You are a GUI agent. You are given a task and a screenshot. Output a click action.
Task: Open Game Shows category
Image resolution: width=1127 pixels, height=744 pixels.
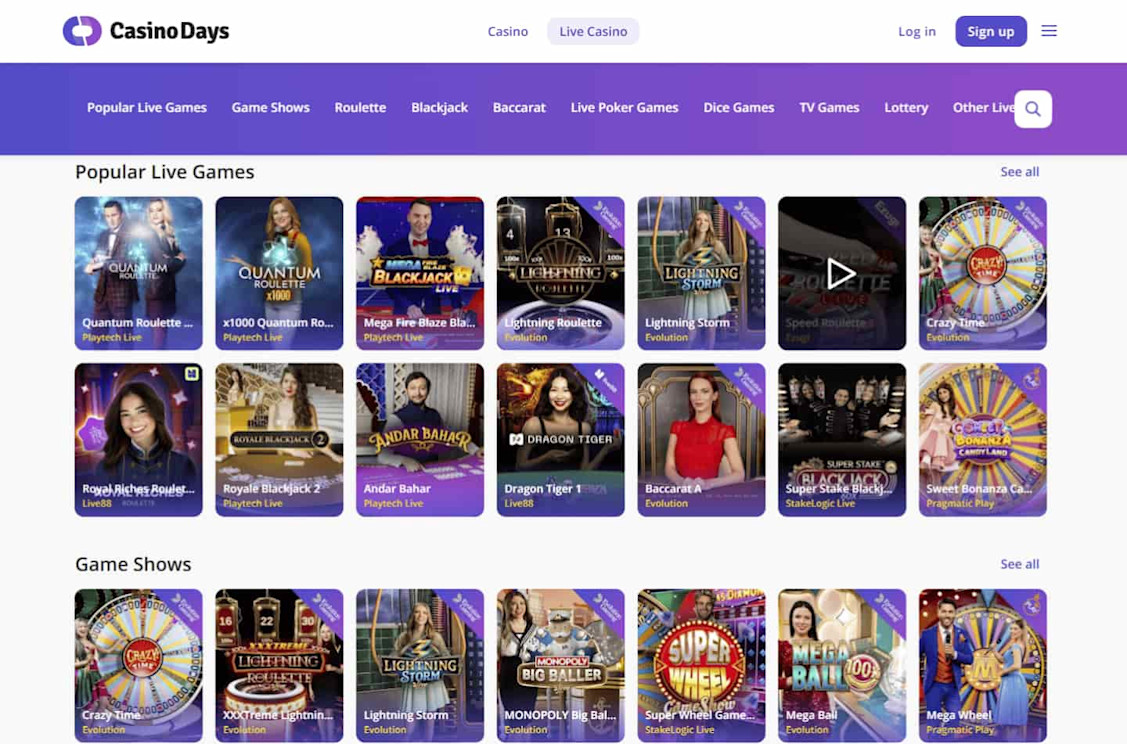tap(270, 108)
